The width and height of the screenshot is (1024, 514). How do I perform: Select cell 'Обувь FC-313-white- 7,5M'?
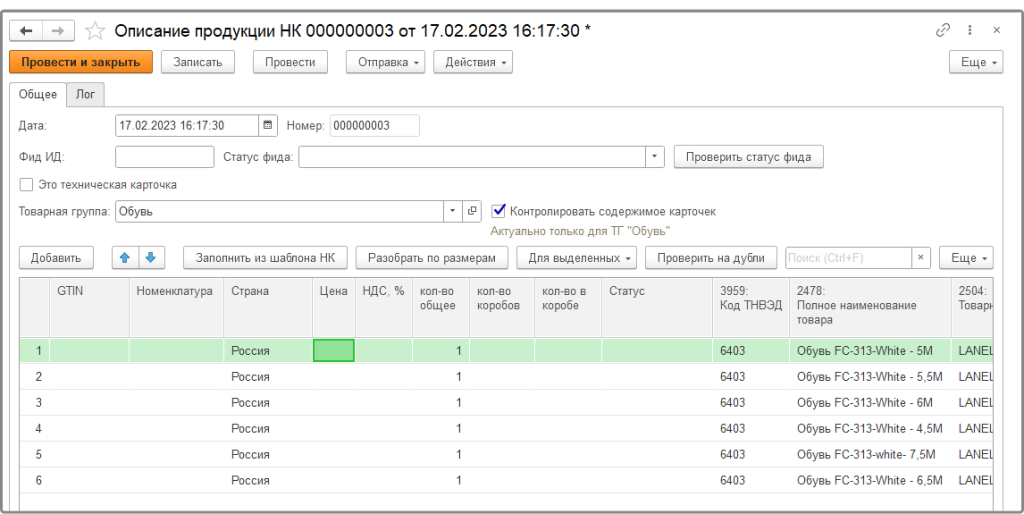coord(870,454)
